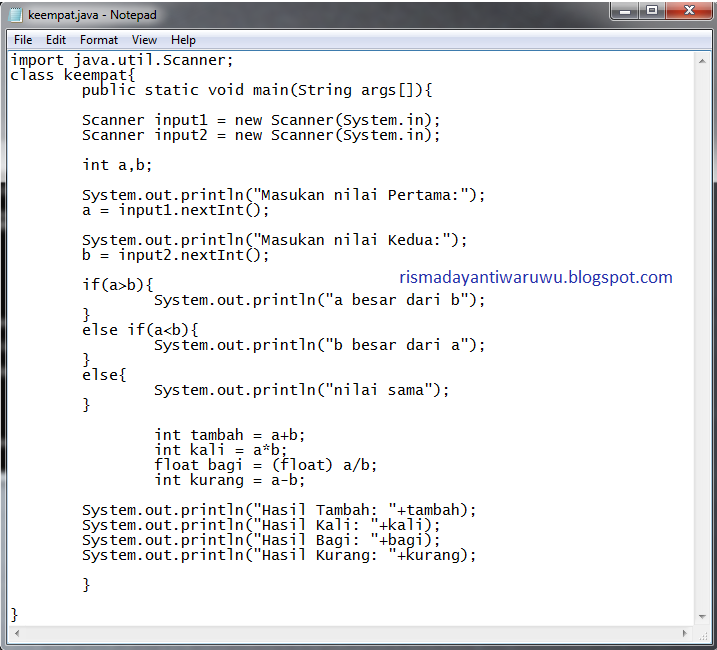Click the 'public static void main' line
The width and height of the screenshot is (717, 650).
257,90
